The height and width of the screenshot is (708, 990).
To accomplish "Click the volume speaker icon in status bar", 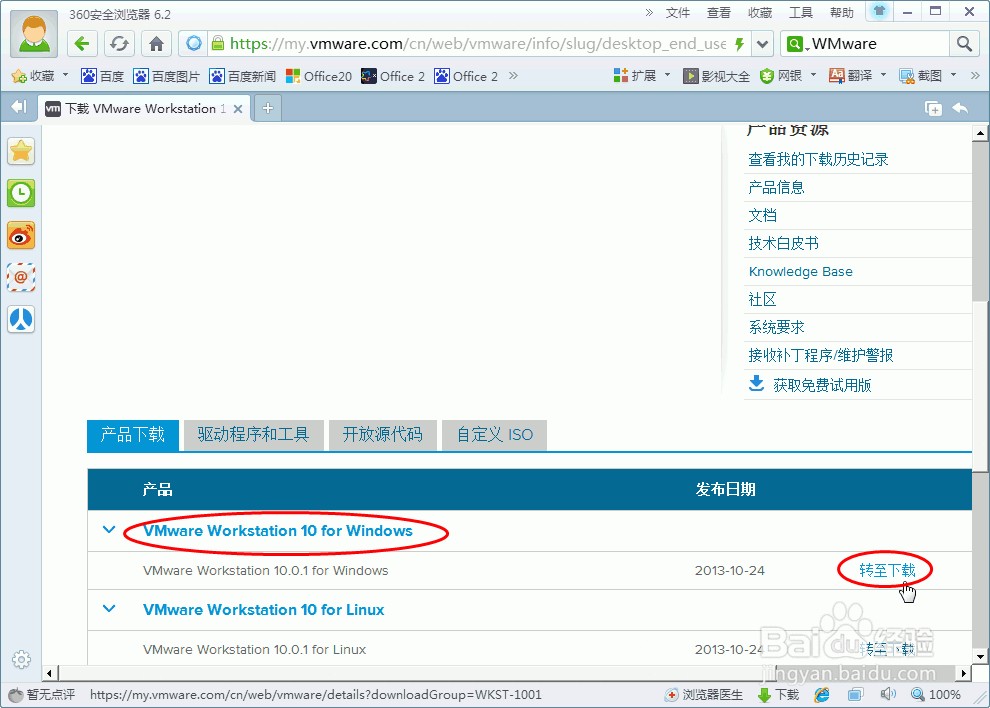I will click(x=887, y=694).
